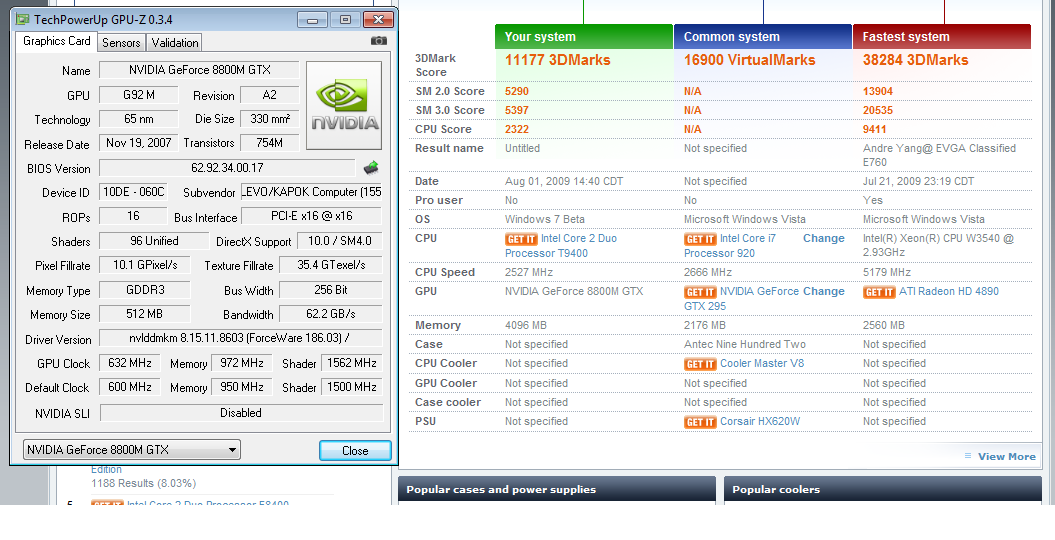1055x540 pixels.
Task: Open Cooler Master V8 link
Action: pyautogui.click(x=762, y=363)
